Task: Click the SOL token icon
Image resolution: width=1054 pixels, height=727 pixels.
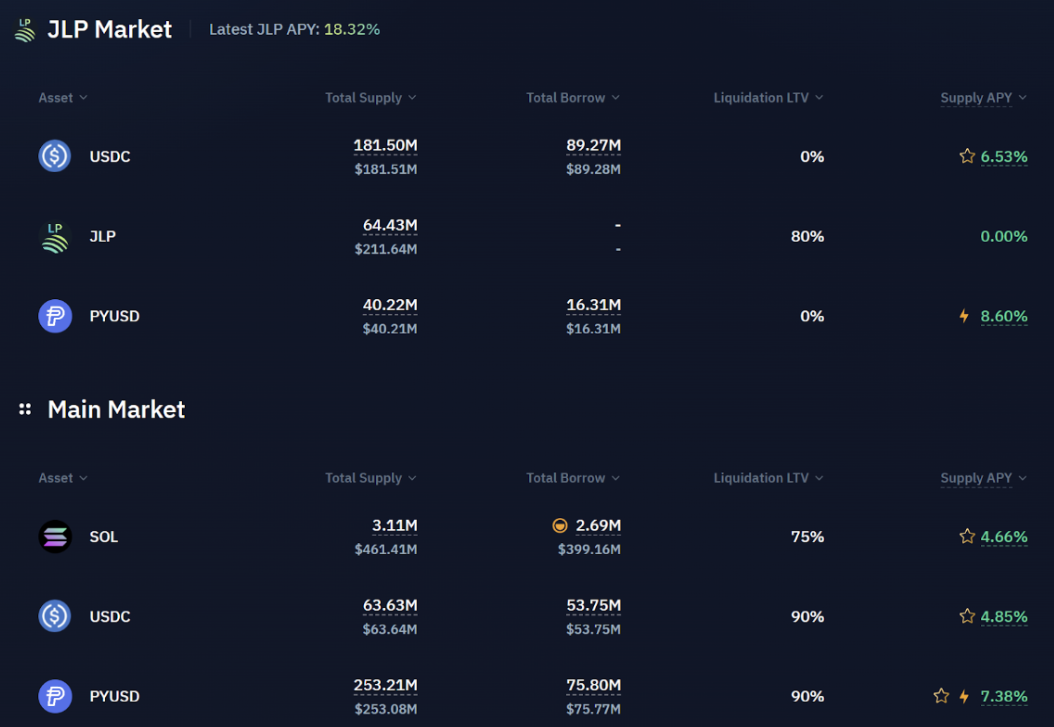Action: pos(55,537)
